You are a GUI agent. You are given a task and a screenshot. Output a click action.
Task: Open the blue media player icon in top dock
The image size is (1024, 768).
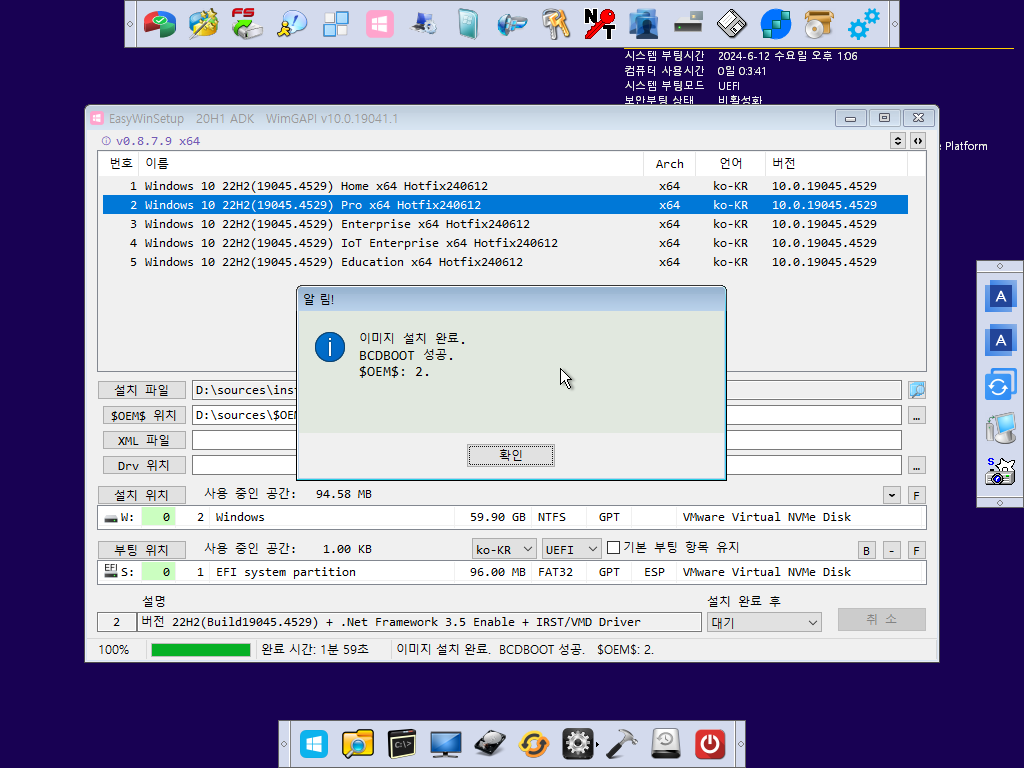tap(512, 24)
